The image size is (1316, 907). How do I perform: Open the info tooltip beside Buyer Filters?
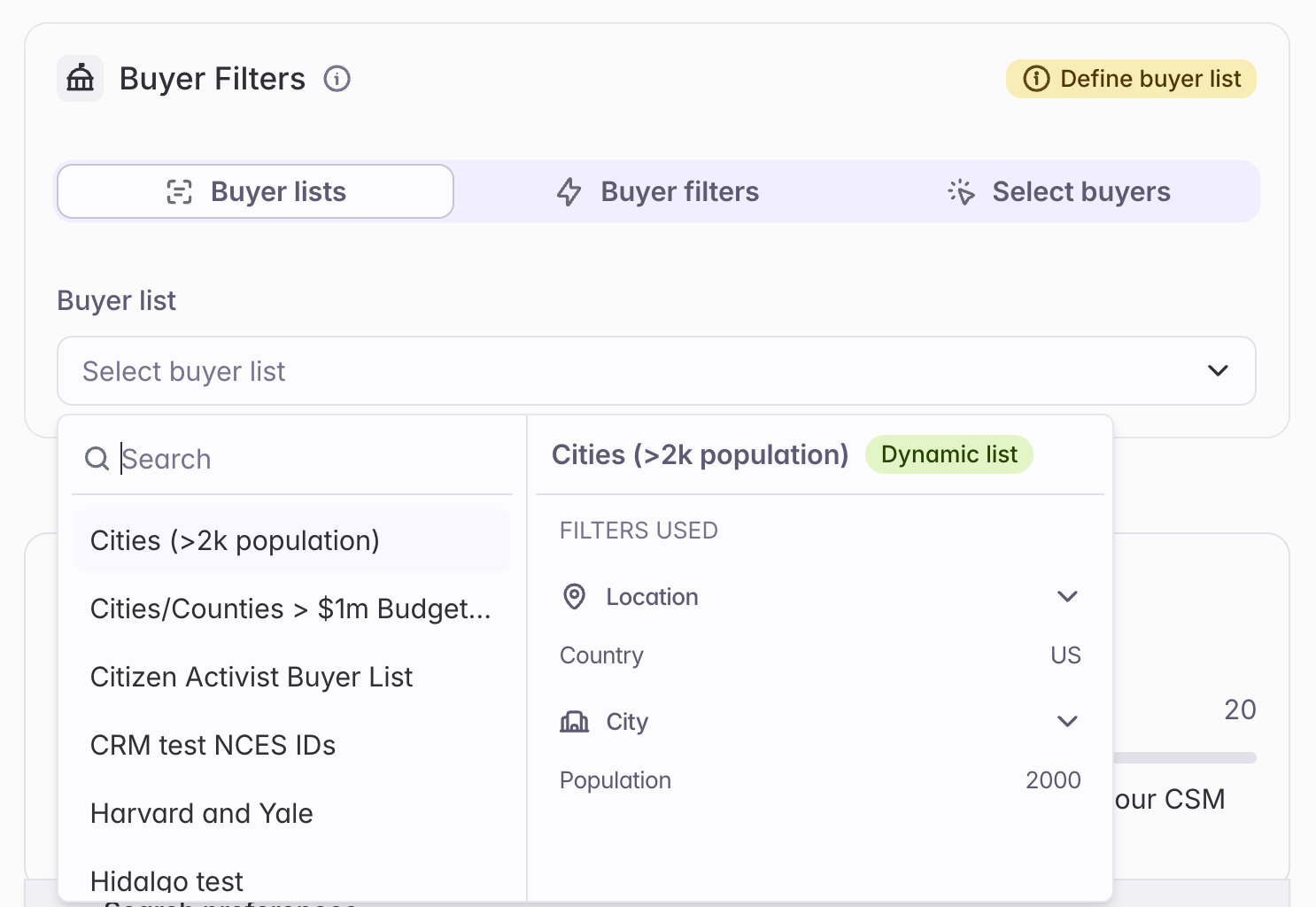pos(337,79)
